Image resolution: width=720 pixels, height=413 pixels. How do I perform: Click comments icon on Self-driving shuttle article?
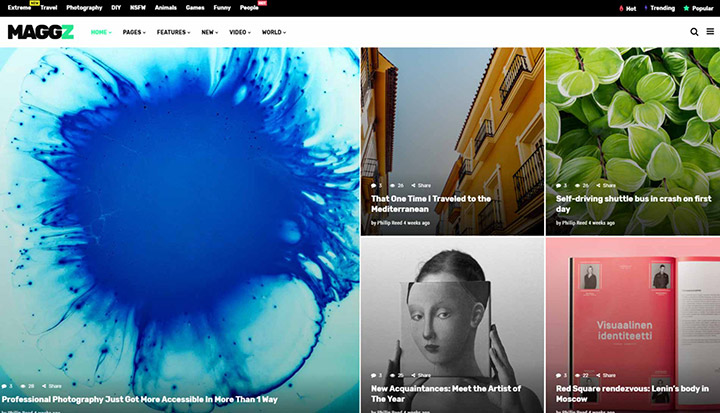pos(561,186)
